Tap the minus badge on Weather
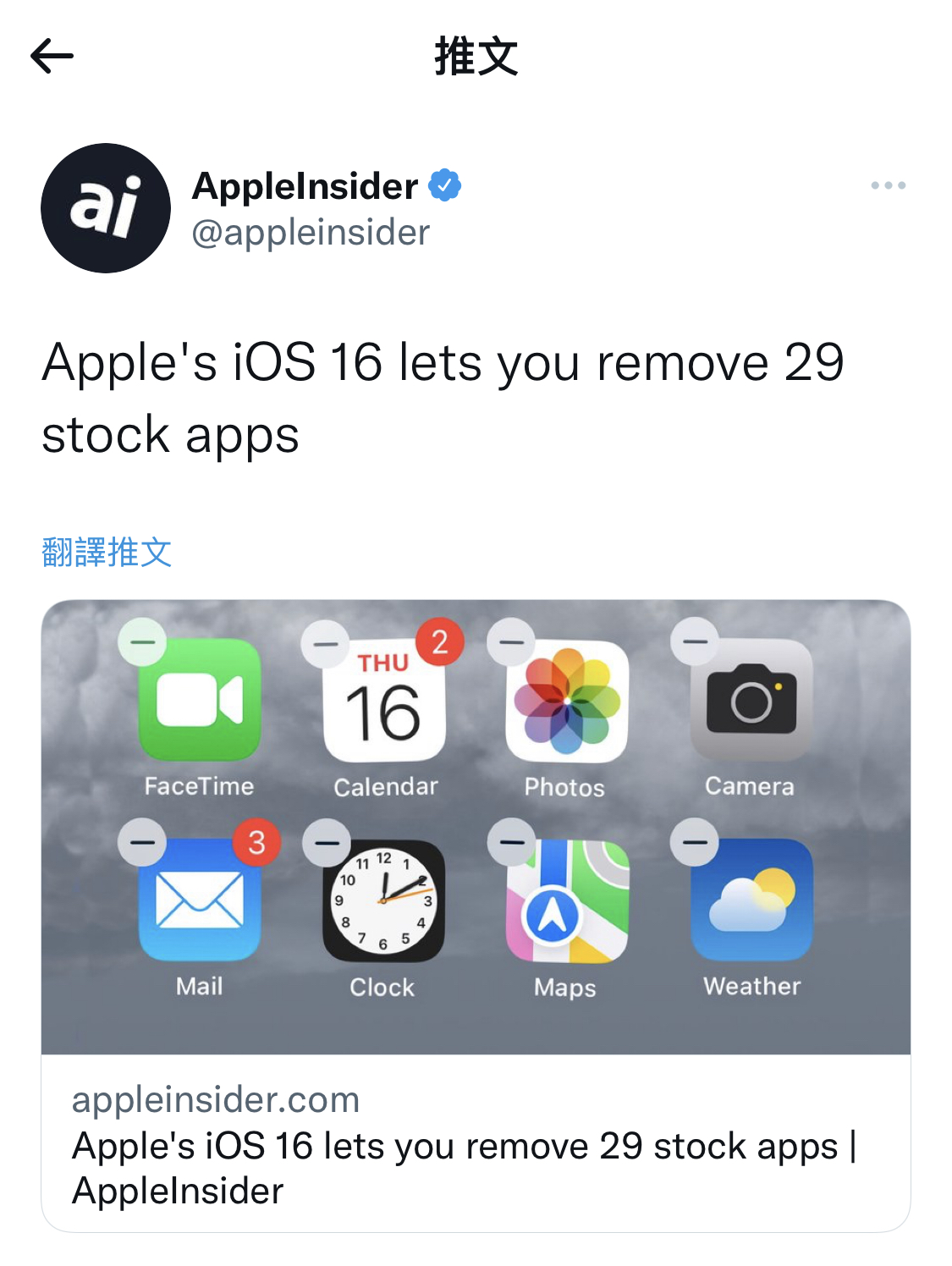Viewport: 952px width, 1266px height. click(695, 842)
